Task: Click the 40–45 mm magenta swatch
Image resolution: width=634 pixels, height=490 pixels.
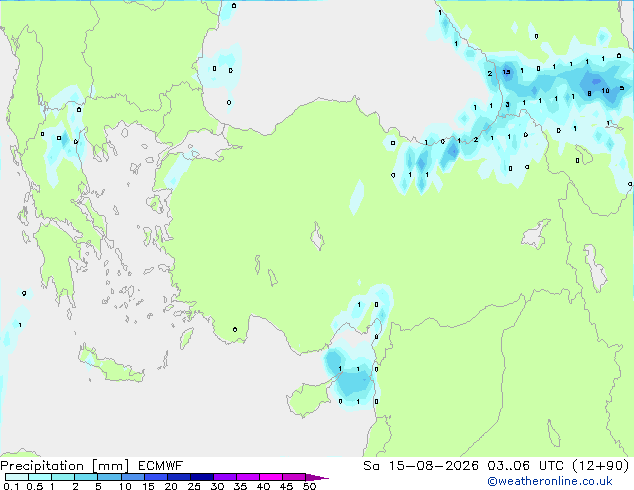Action: click(x=271, y=477)
